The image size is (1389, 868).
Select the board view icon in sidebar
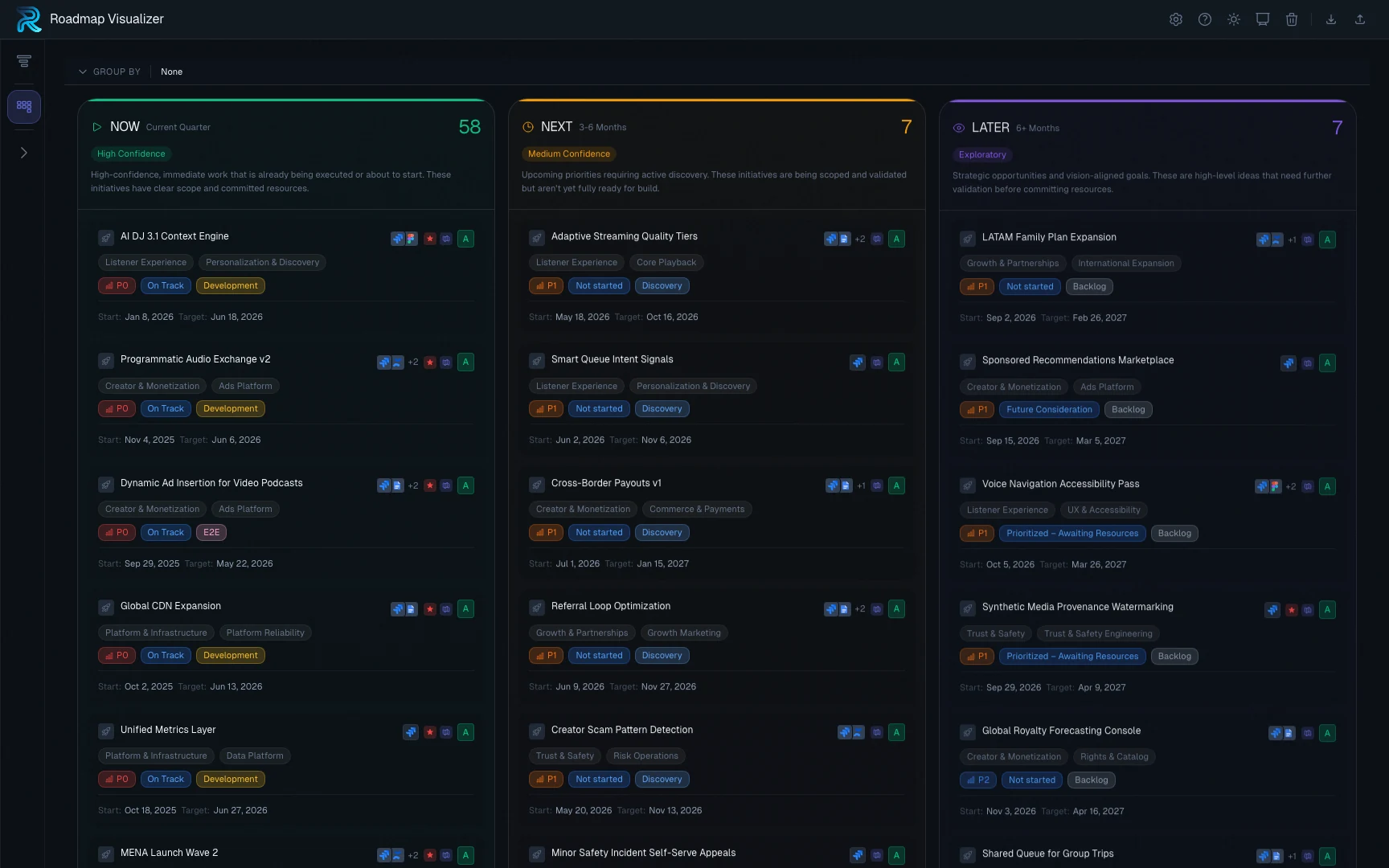point(24,106)
